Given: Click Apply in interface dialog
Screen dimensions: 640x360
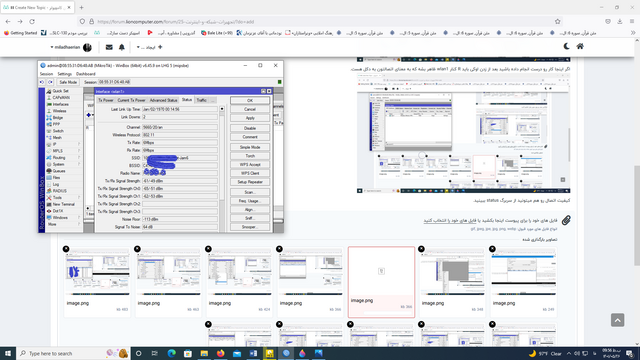Looking at the screenshot, I should [250, 118].
